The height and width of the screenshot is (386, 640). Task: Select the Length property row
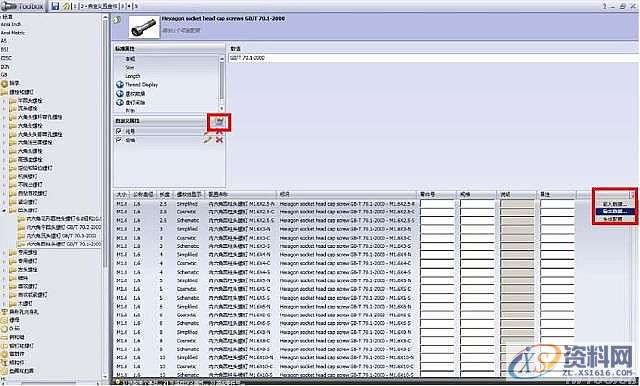click(133, 76)
